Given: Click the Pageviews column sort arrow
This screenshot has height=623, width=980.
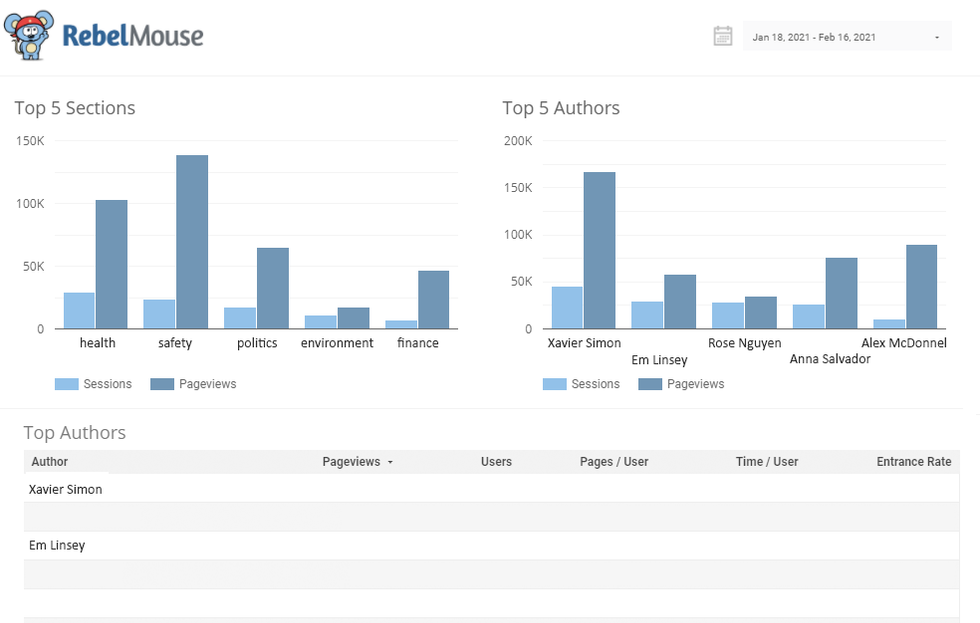Looking at the screenshot, I should coord(390,462).
